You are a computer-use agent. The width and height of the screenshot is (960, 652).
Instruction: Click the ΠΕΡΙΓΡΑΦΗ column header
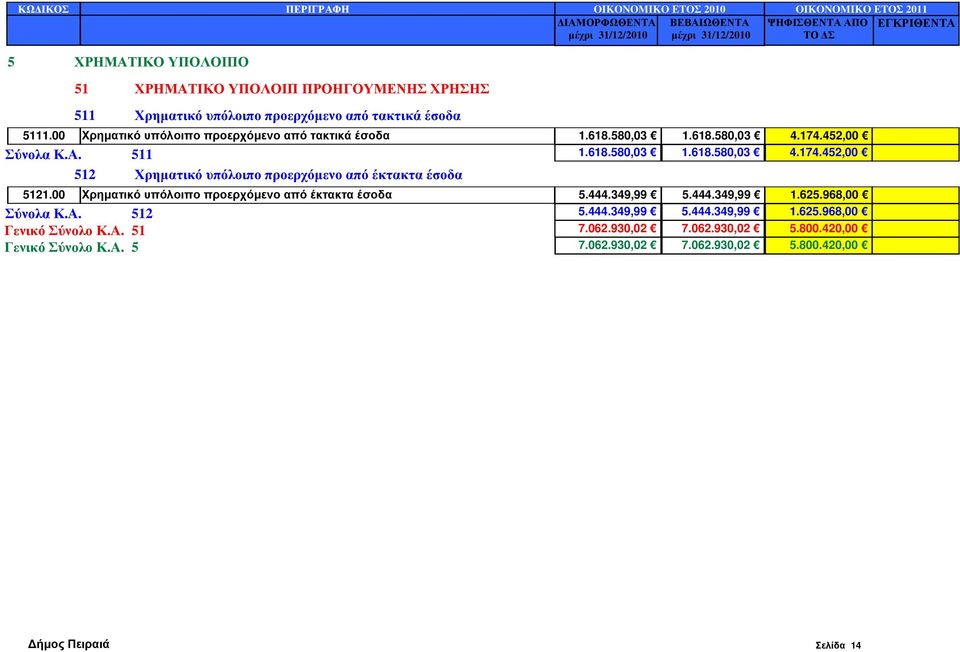pos(317,9)
